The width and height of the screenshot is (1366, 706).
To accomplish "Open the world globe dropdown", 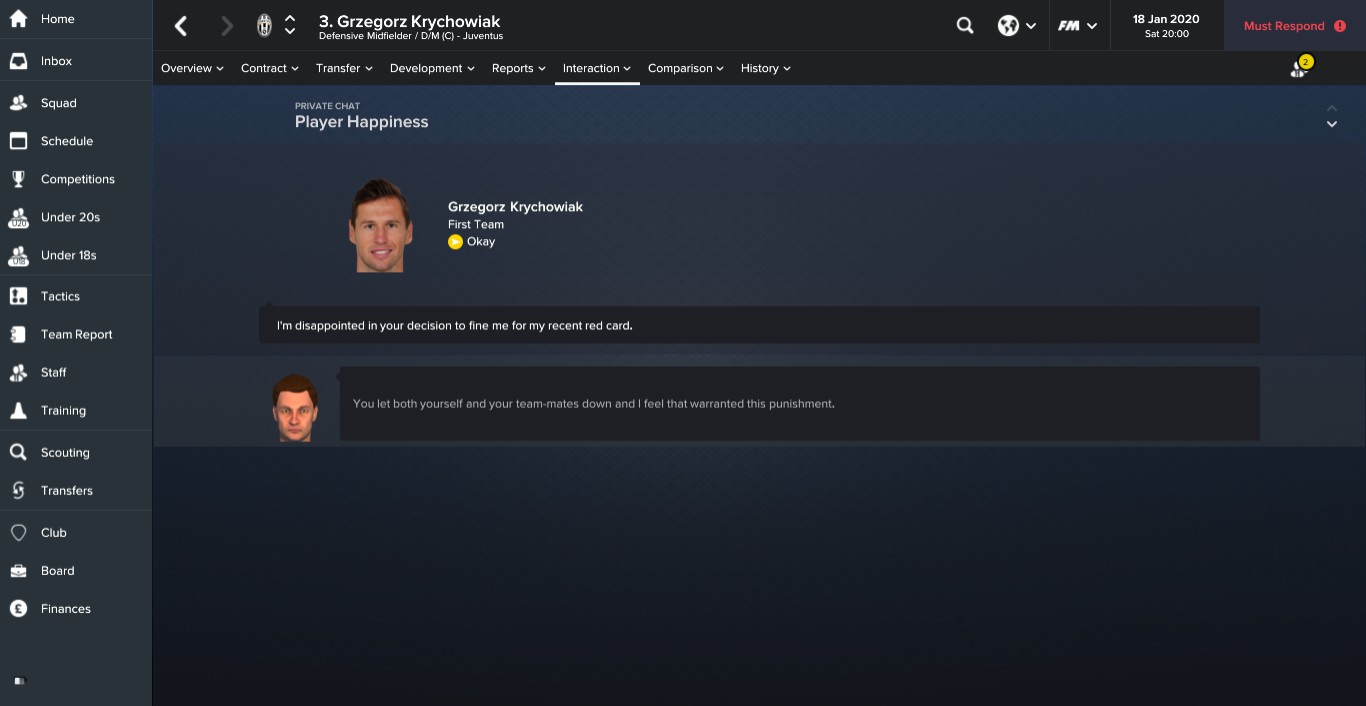I will click(1016, 26).
